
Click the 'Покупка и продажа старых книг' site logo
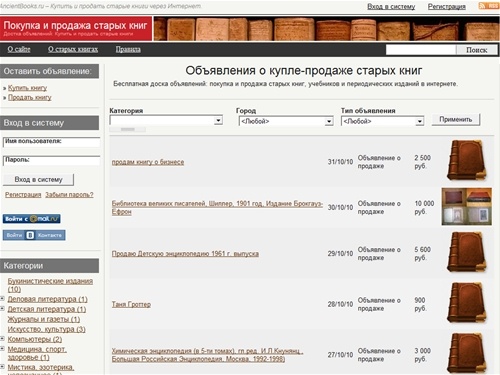point(76,28)
